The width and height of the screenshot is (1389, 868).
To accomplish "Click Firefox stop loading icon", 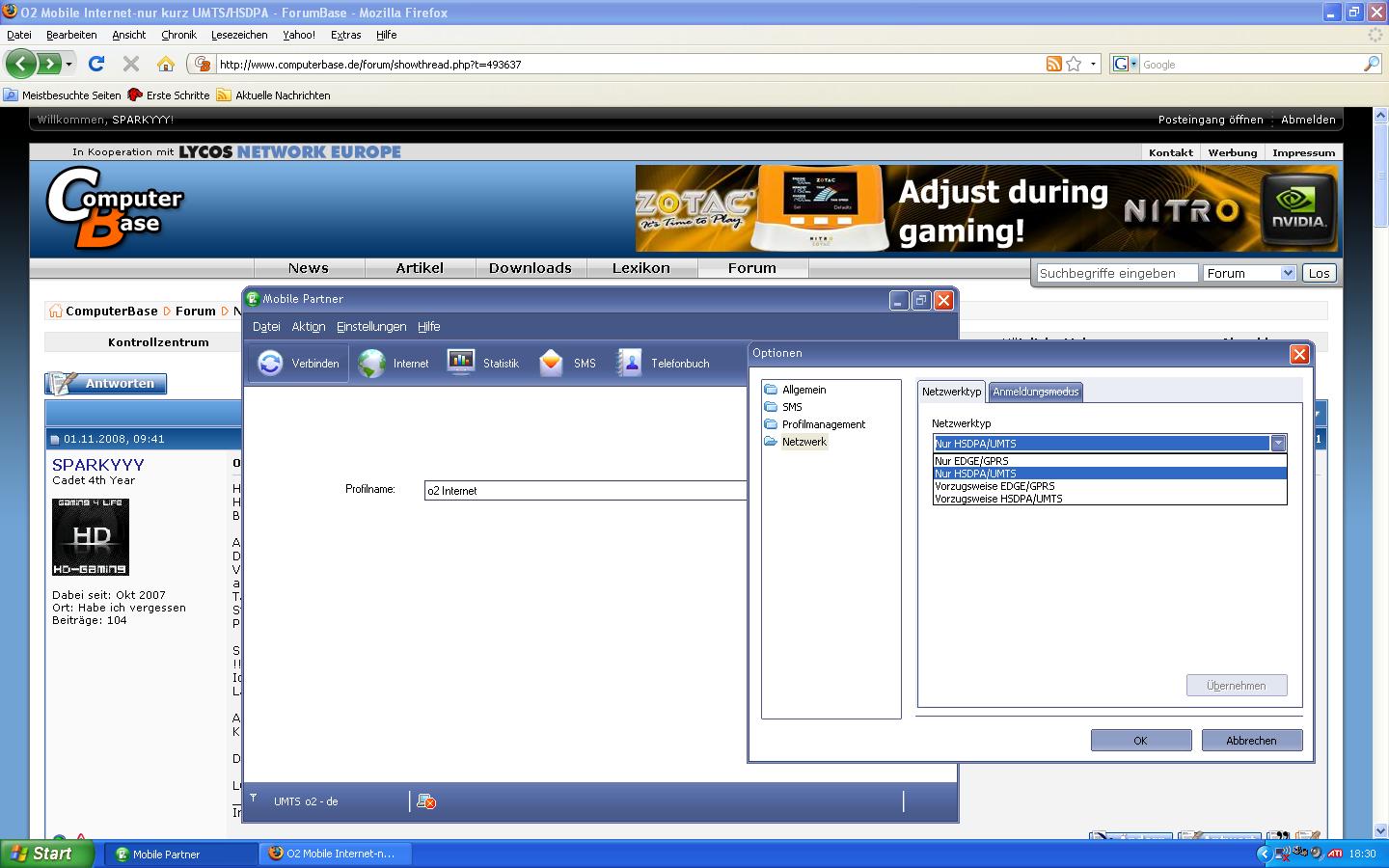I will coord(131,64).
